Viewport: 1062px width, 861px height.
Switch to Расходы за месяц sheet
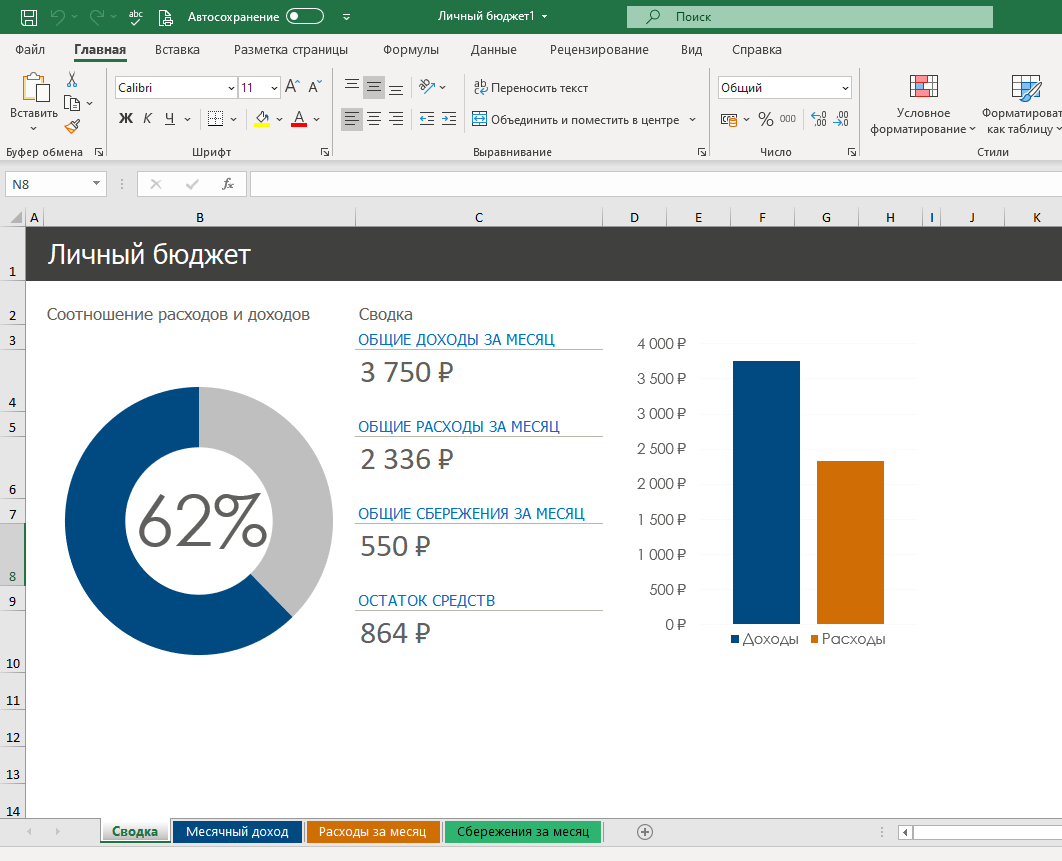[373, 831]
